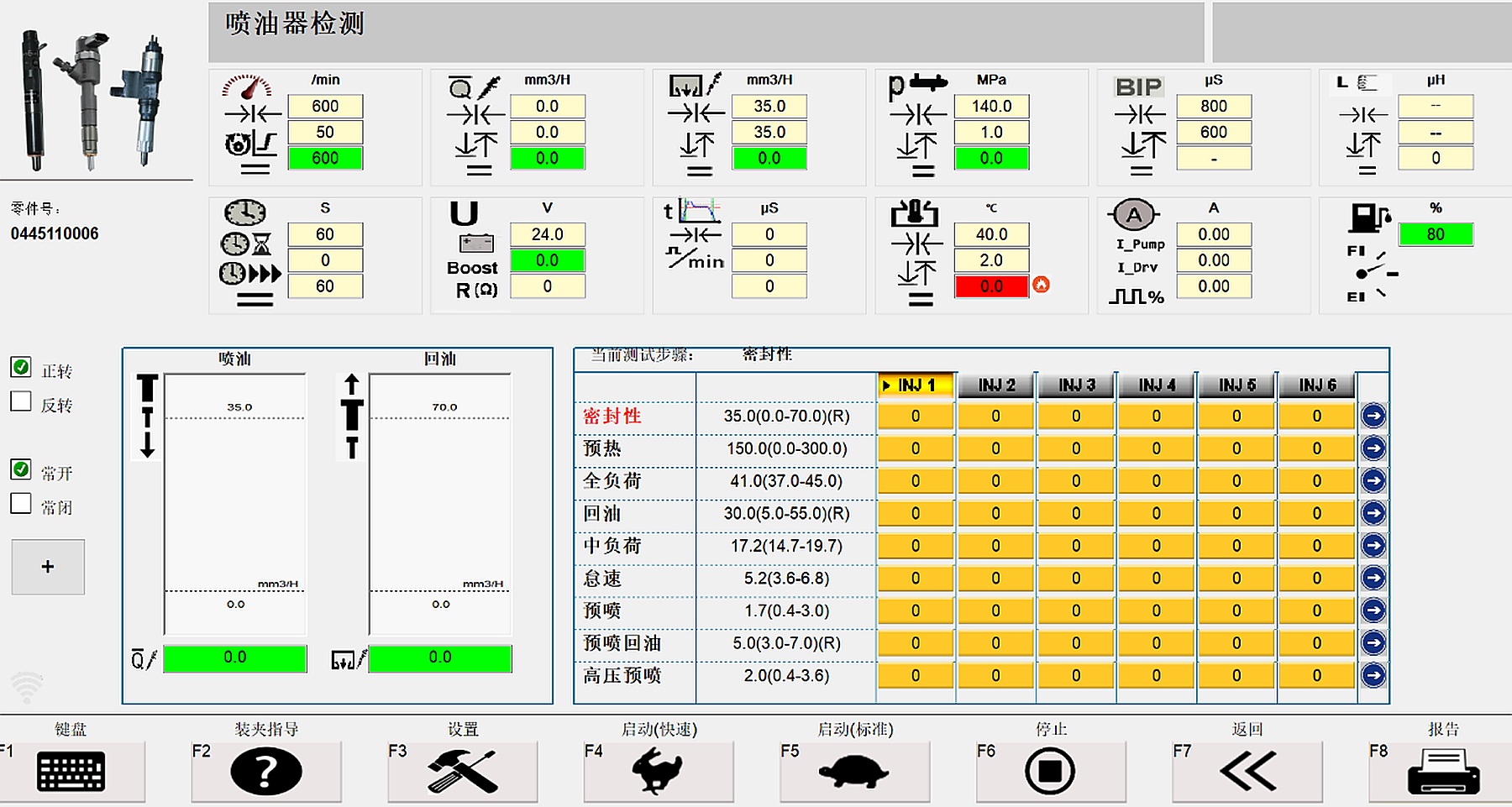Select the INJ 4 tab
Screen dimensions: 1512x807
pyautogui.click(x=1157, y=385)
